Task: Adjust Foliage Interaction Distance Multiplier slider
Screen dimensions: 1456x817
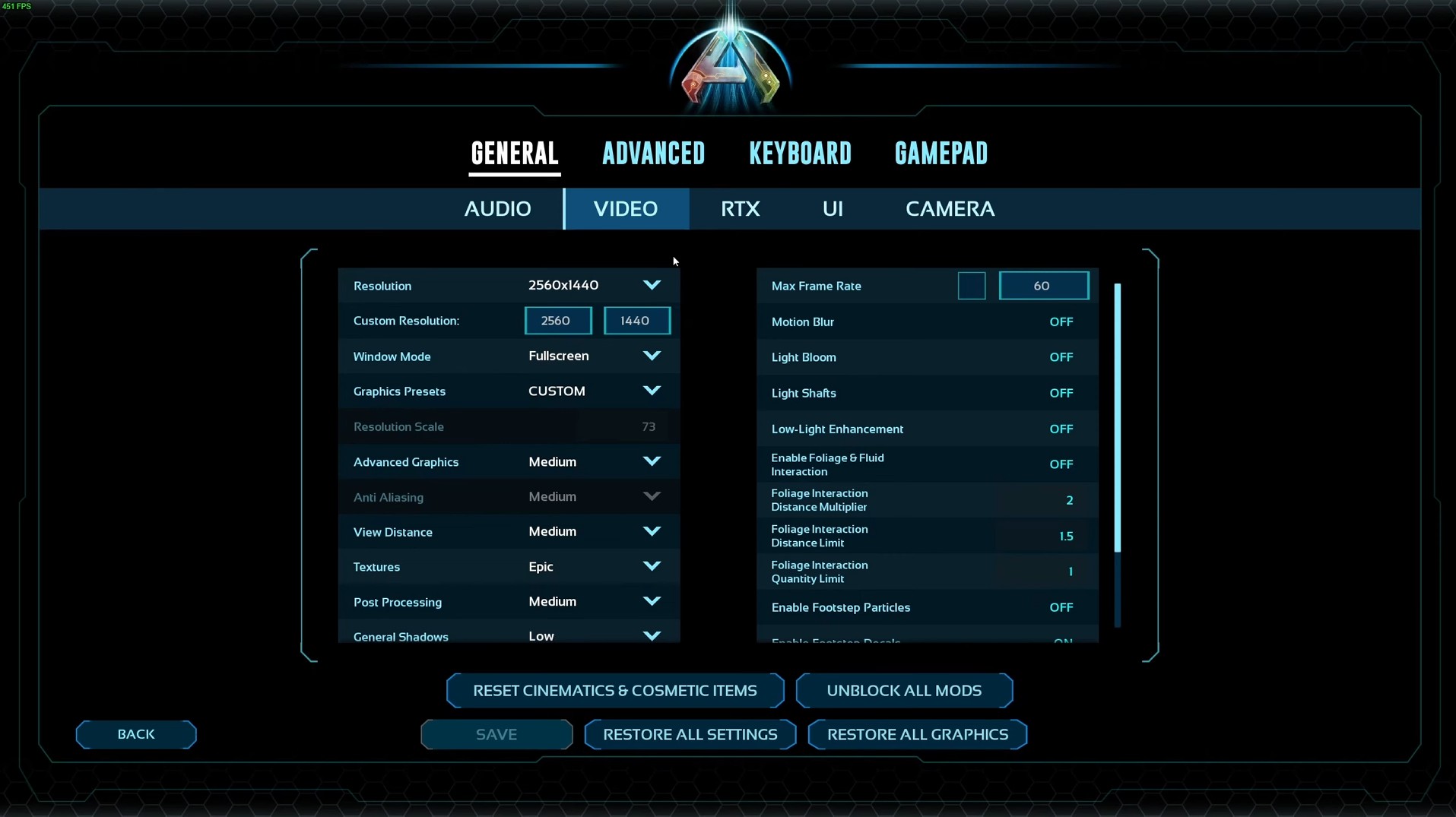Action: pyautogui.click(x=1042, y=500)
